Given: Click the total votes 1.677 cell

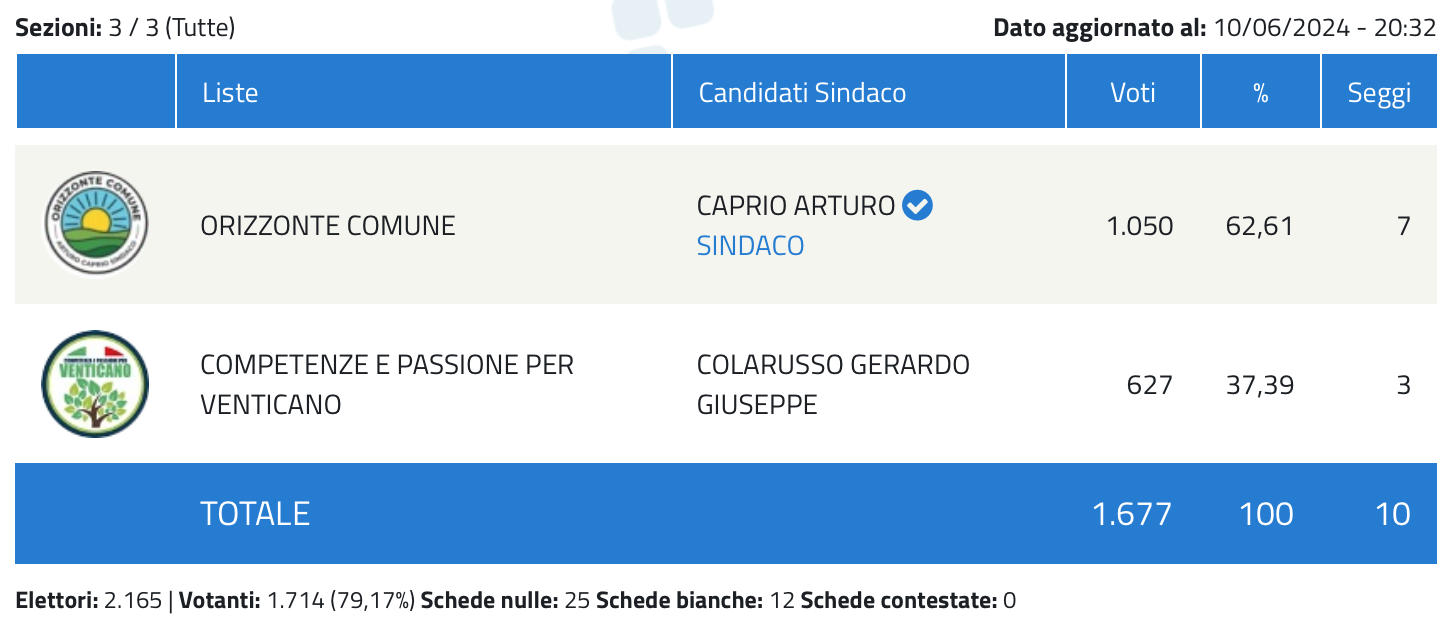Looking at the screenshot, I should pos(1132,514).
